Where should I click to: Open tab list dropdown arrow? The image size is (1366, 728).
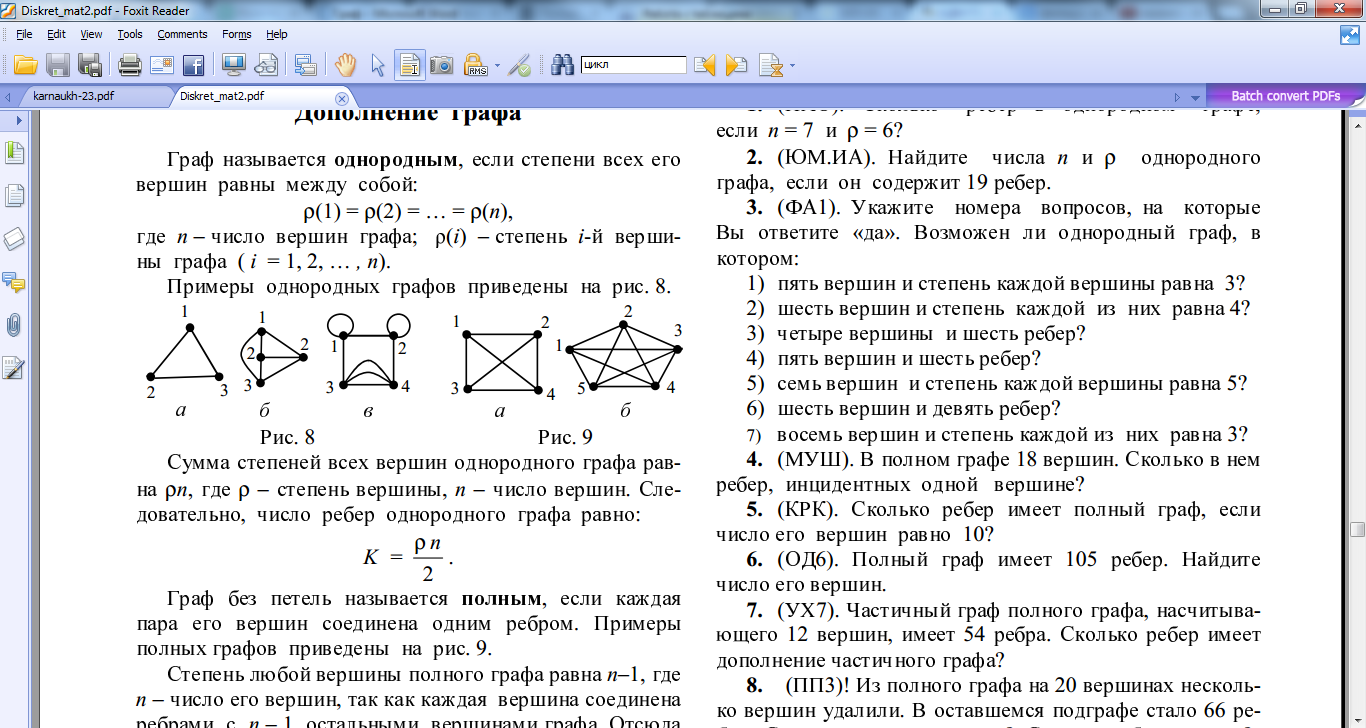[x=1194, y=97]
